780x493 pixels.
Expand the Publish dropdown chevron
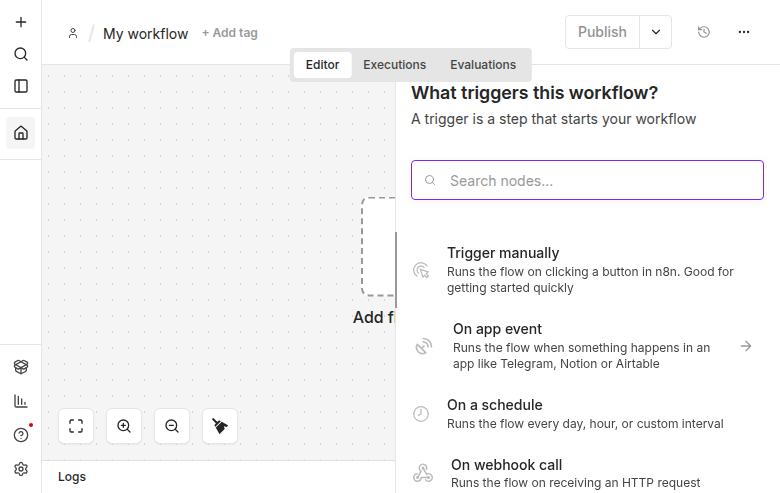[x=656, y=32]
